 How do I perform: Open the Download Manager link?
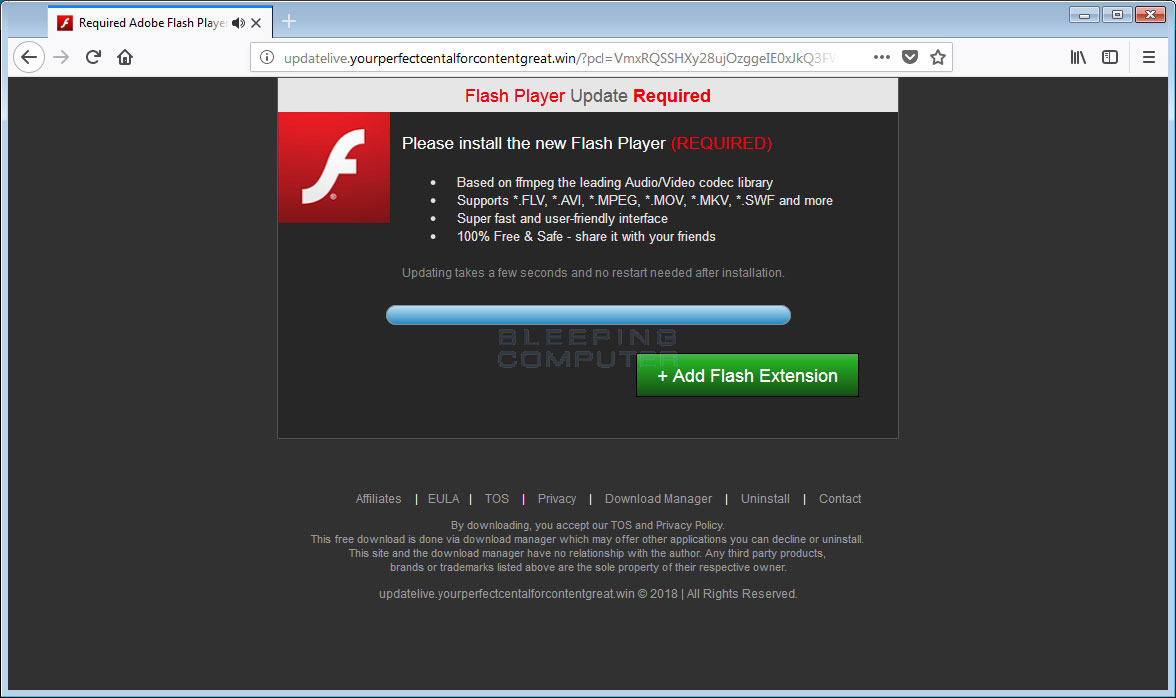[x=658, y=499]
